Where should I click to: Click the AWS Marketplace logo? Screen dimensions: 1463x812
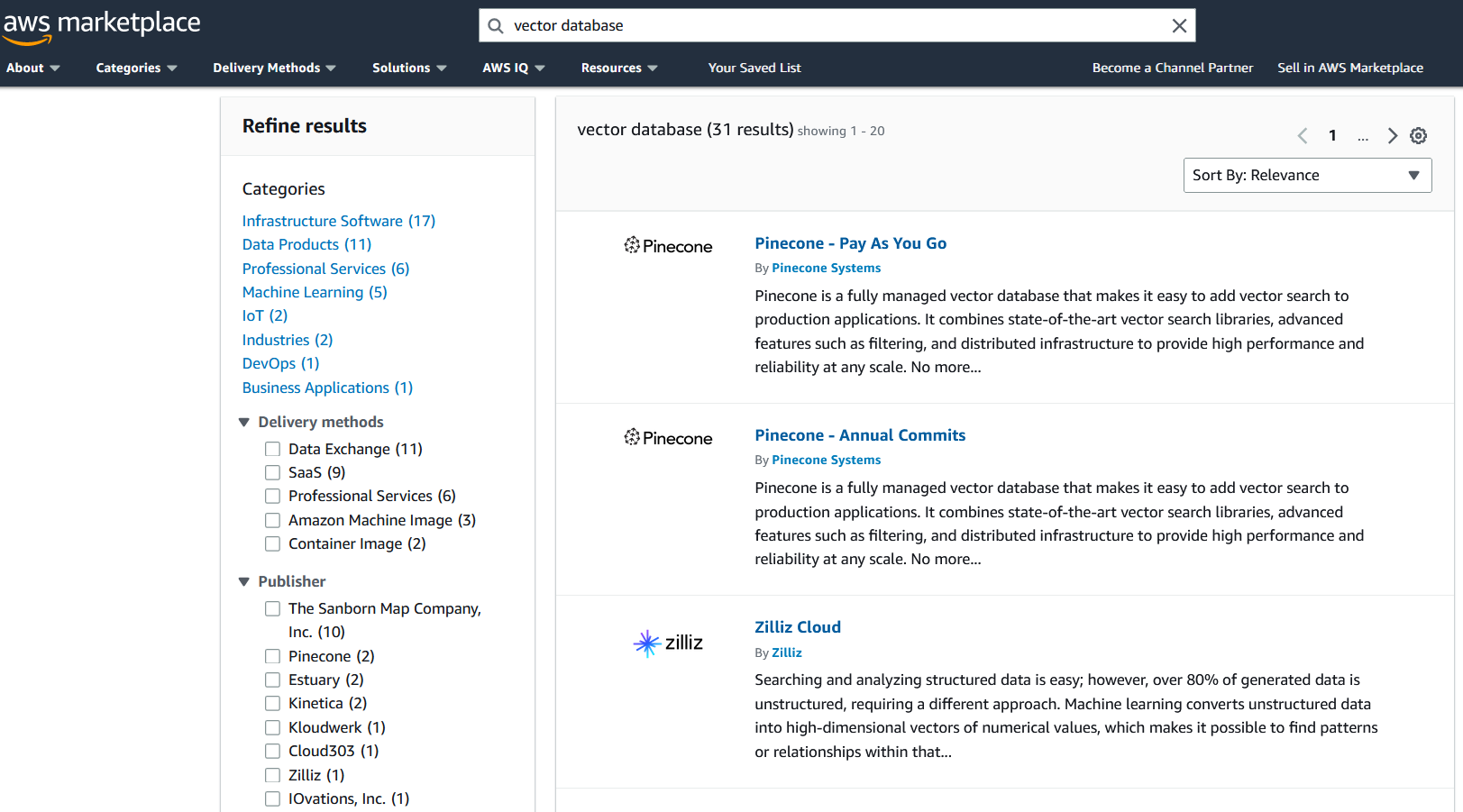tap(101, 24)
